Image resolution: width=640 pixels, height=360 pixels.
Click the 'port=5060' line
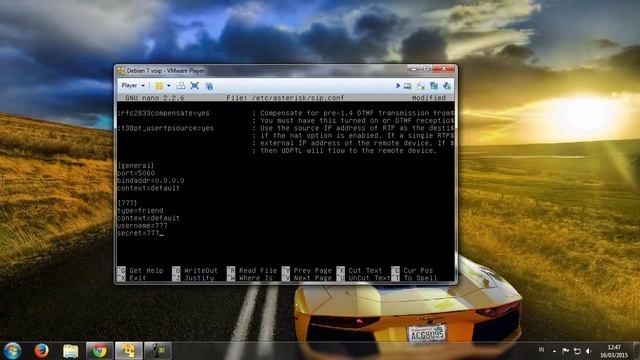pos(136,173)
